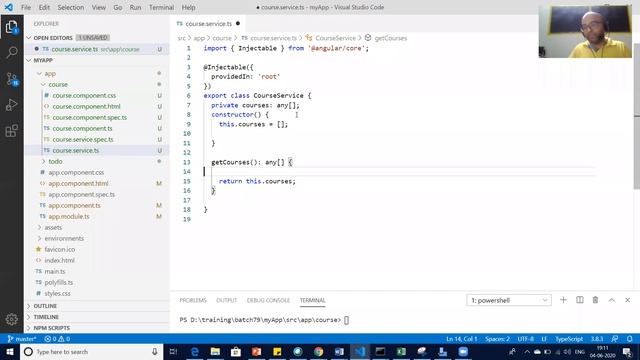
Task: Click the feedback icon in status bar
Action: tap(615, 339)
